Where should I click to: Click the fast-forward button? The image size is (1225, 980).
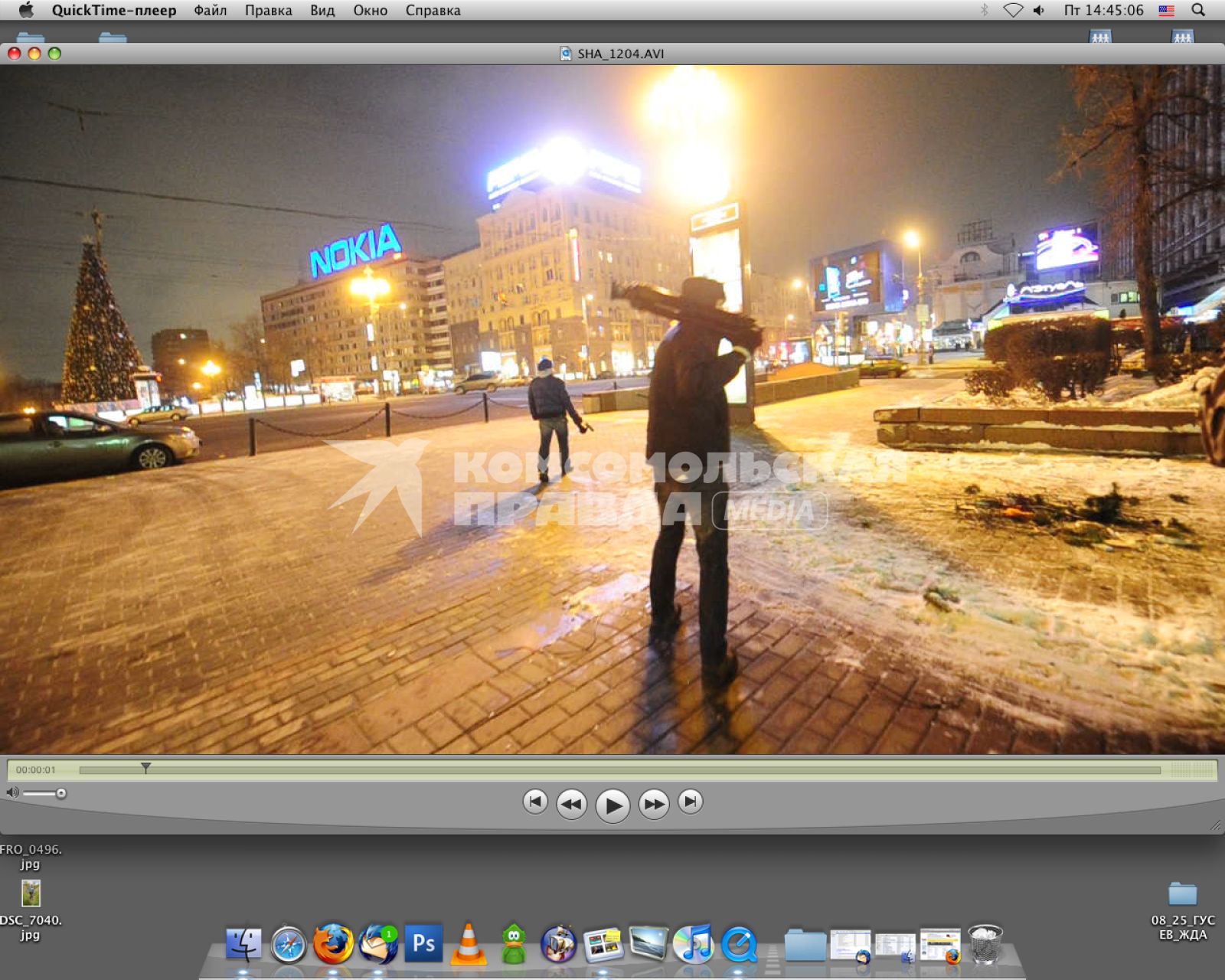coord(654,804)
